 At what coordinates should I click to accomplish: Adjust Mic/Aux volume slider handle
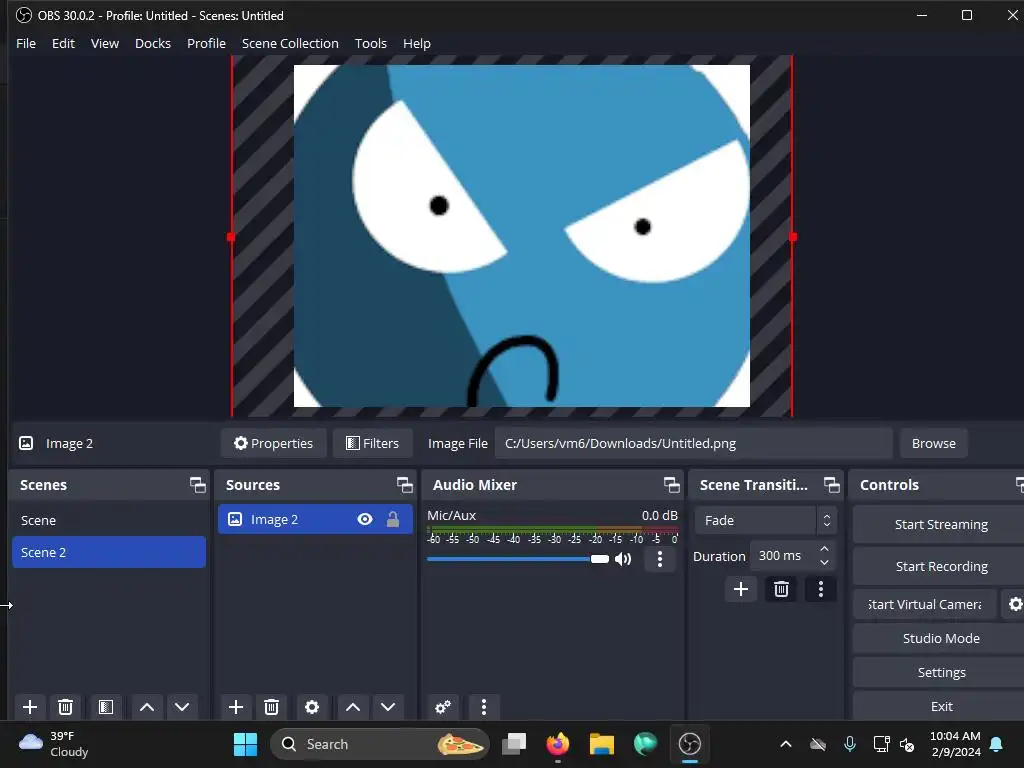(x=600, y=559)
